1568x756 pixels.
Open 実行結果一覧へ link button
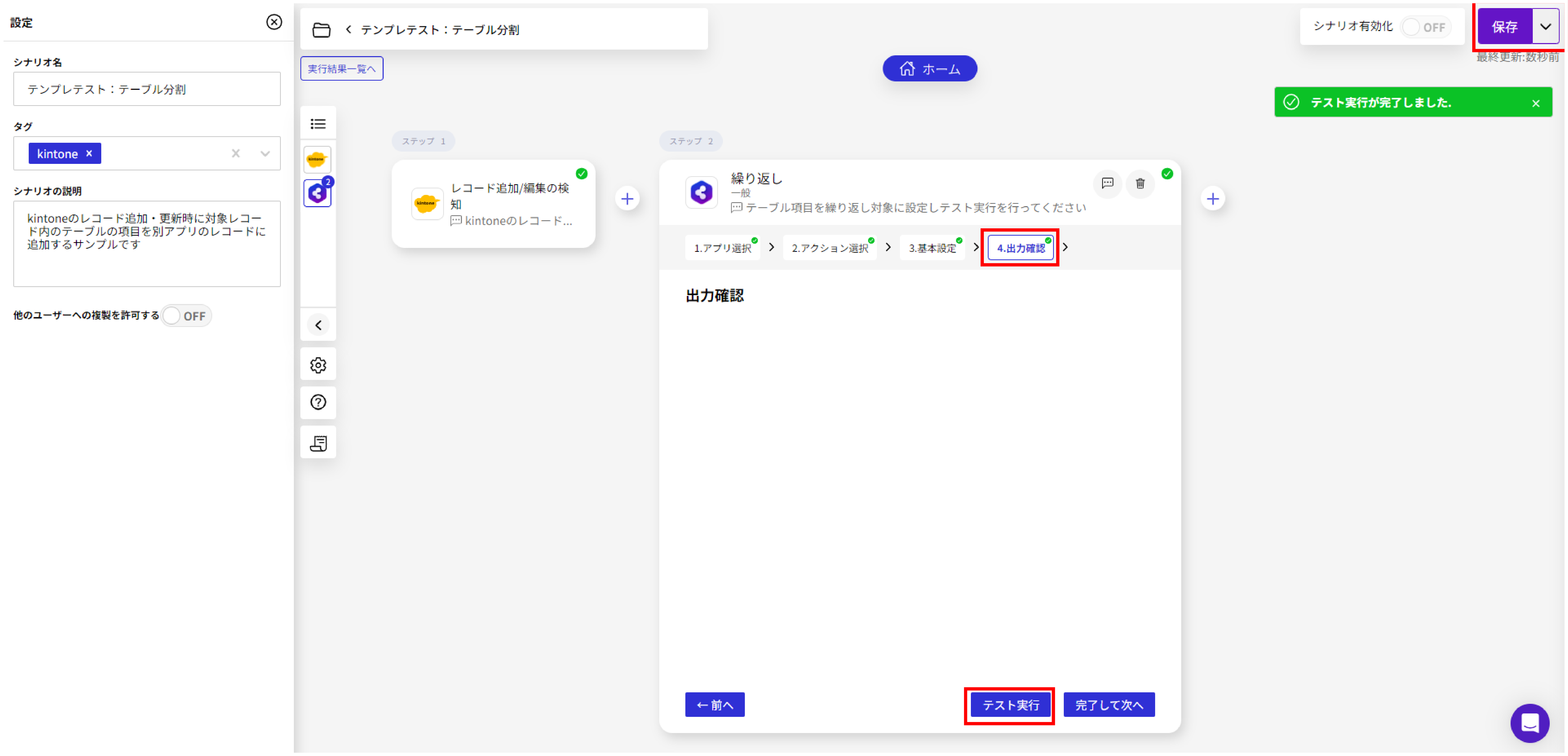(341, 69)
